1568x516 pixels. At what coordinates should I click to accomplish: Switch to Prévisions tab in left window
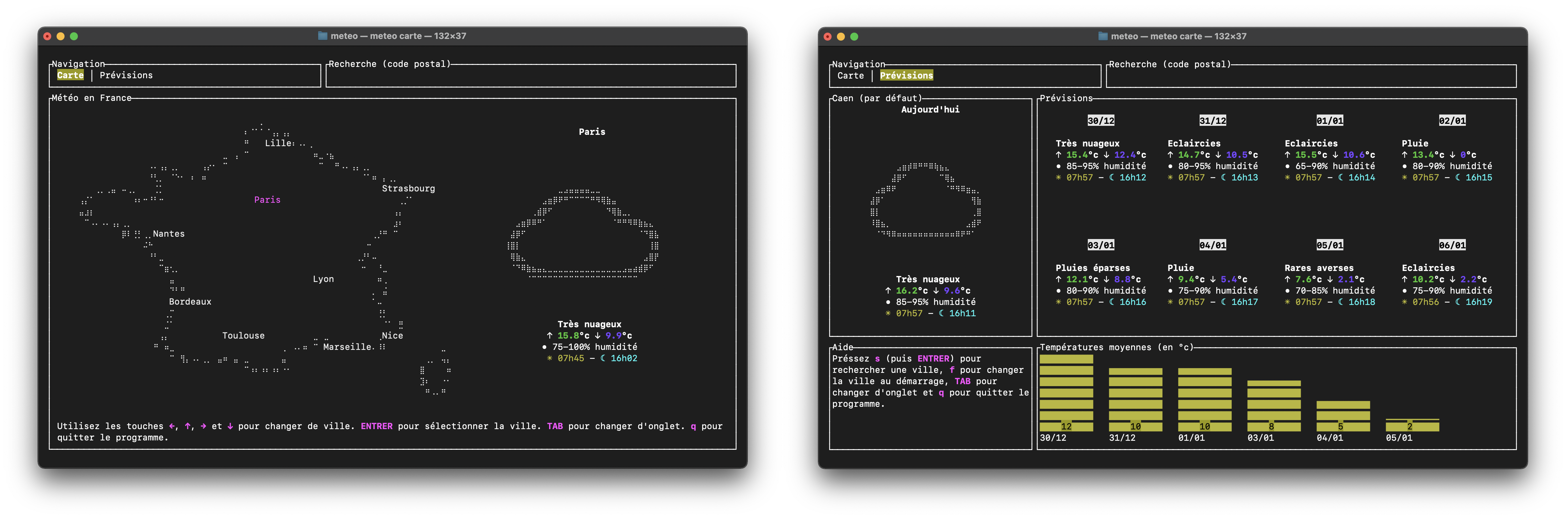pos(126,75)
